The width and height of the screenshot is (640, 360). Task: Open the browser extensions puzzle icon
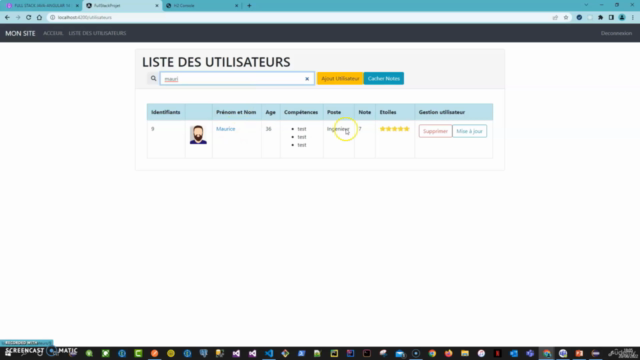point(600,18)
